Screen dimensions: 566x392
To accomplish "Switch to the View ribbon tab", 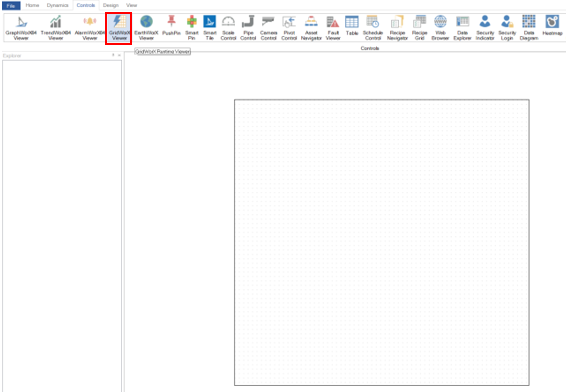I will click(x=132, y=5).
